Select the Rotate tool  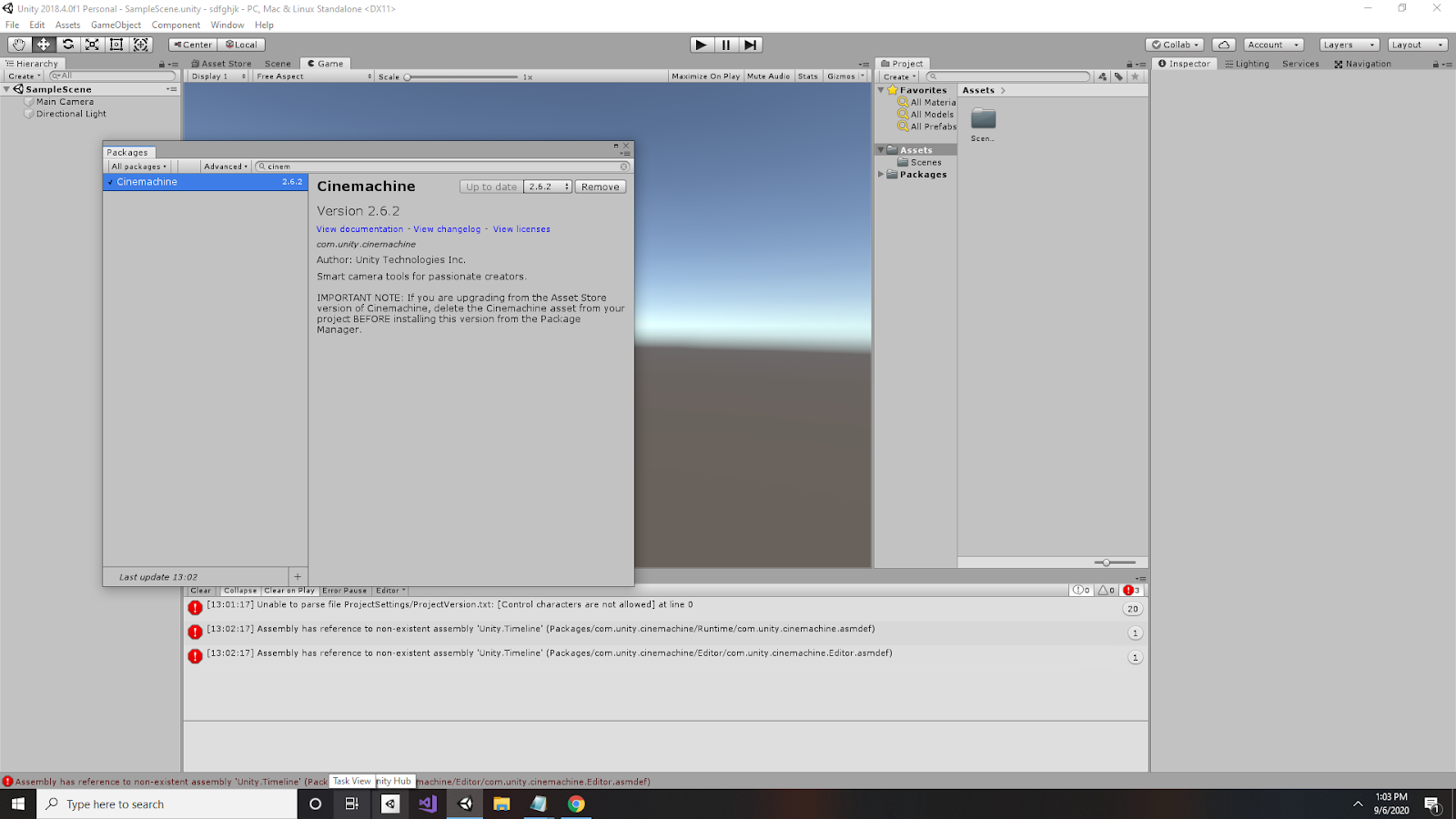point(67,45)
